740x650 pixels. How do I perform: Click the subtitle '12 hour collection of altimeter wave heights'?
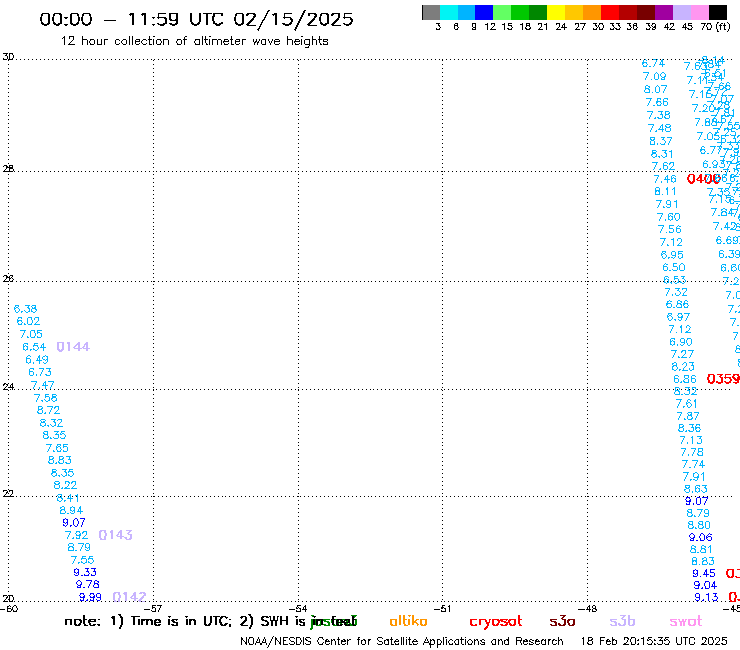[x=194, y=41]
